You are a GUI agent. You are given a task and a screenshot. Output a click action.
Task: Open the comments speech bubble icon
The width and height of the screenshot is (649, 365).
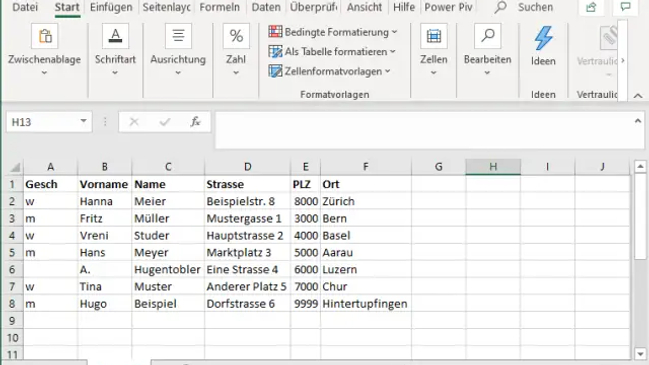[x=625, y=7]
